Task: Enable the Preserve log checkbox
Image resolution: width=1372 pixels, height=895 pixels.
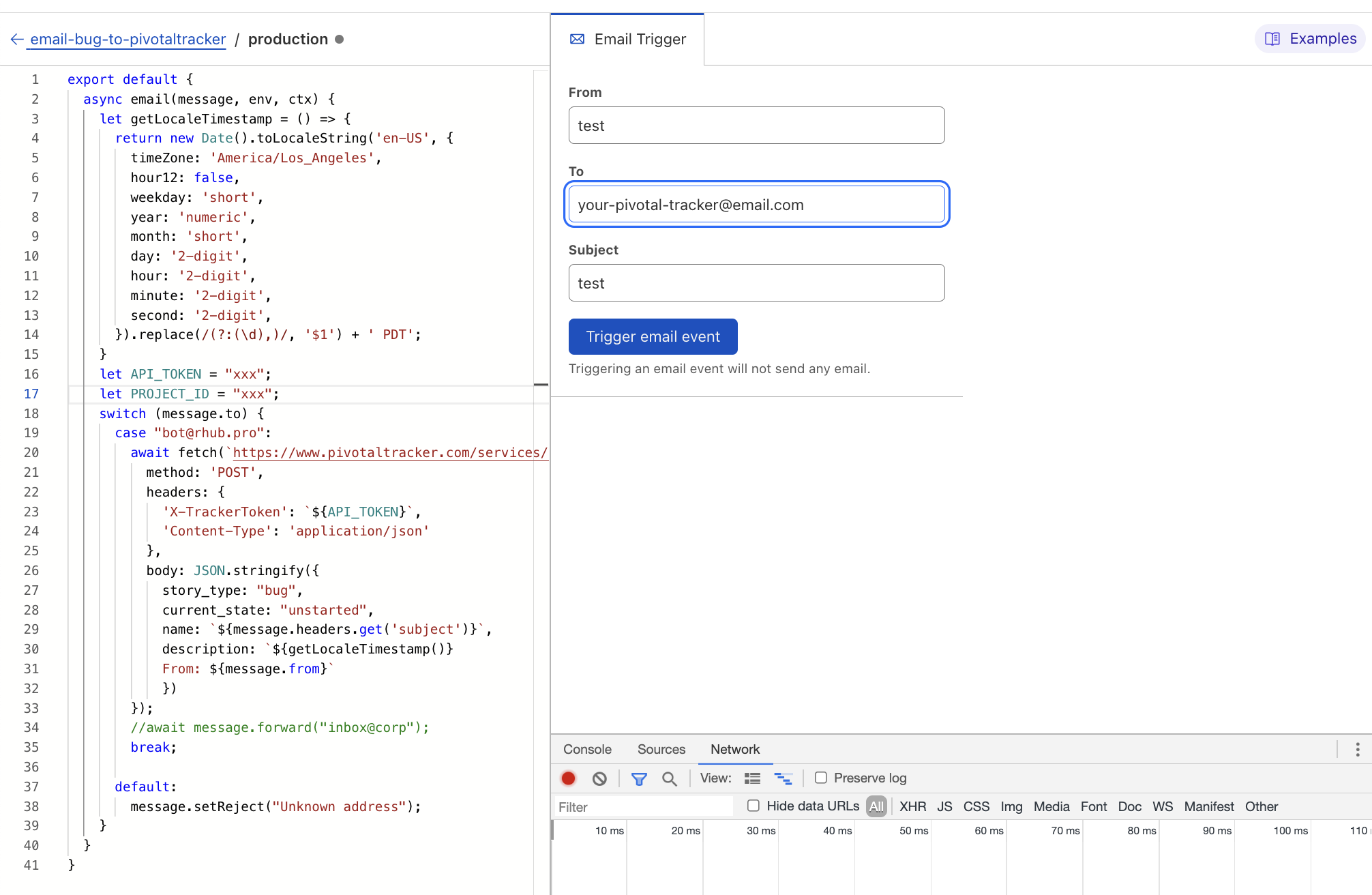Action: coord(821,778)
